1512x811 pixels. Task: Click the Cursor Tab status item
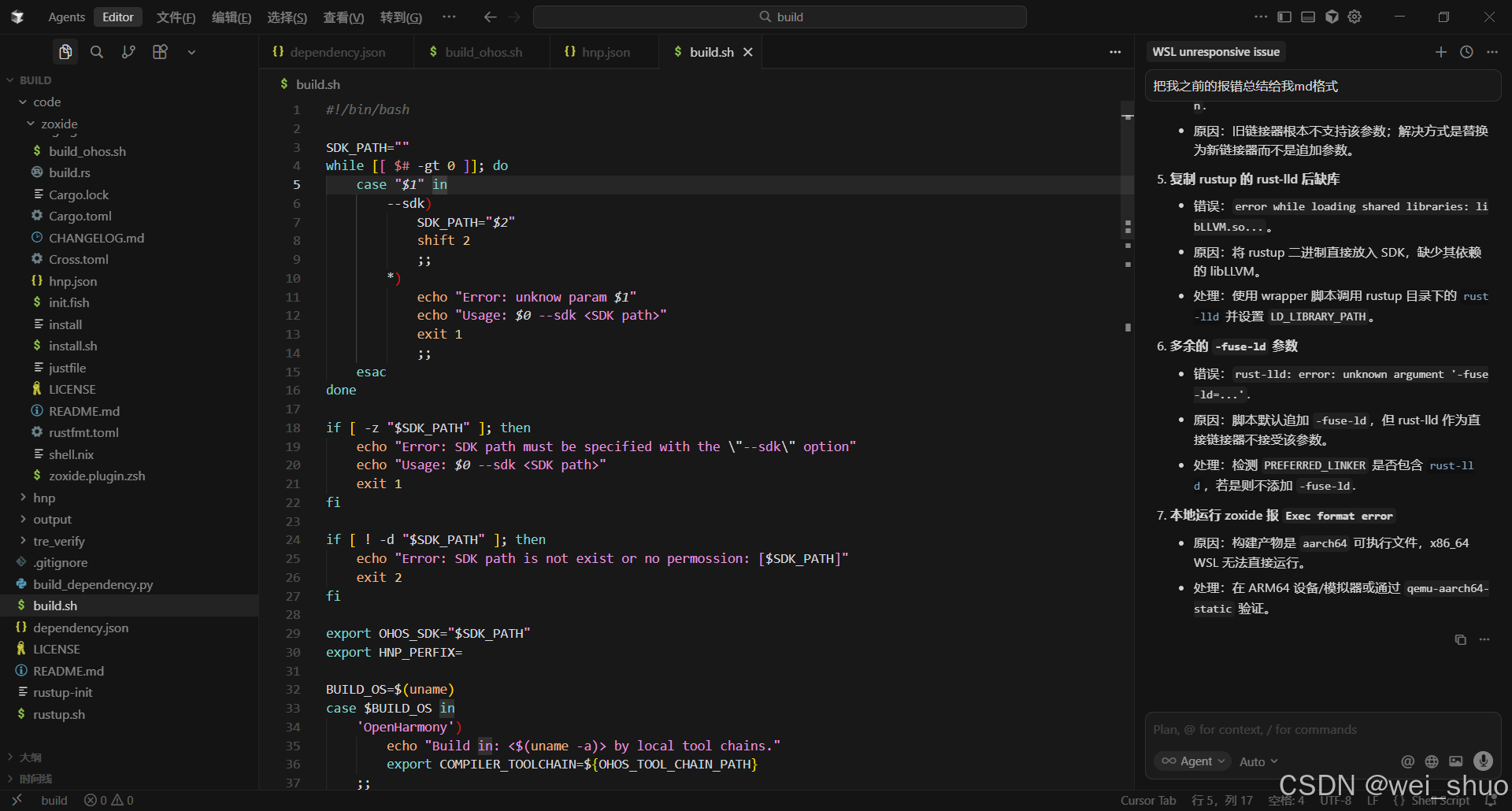[x=1148, y=800]
